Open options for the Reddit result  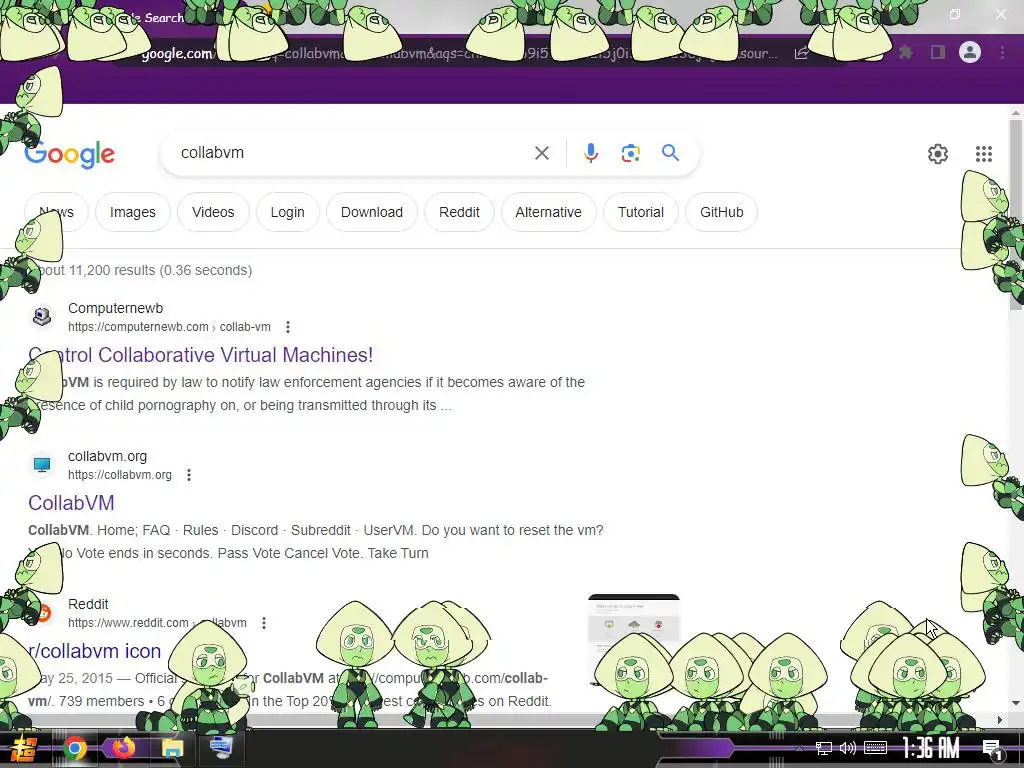(x=263, y=623)
